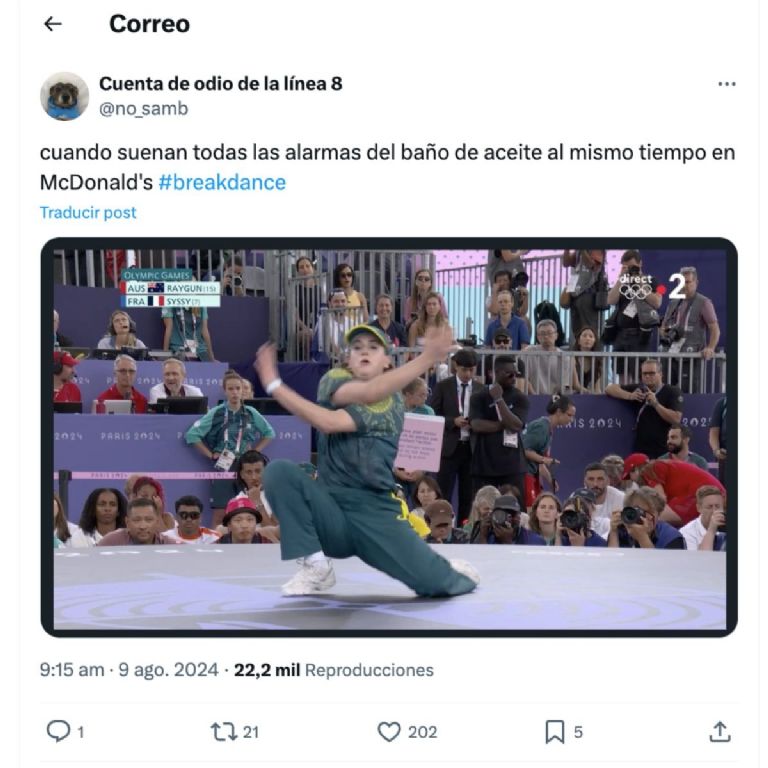This screenshot has height=768, width=768.
Task: Open the breakdancer image in viewer
Action: (389, 437)
